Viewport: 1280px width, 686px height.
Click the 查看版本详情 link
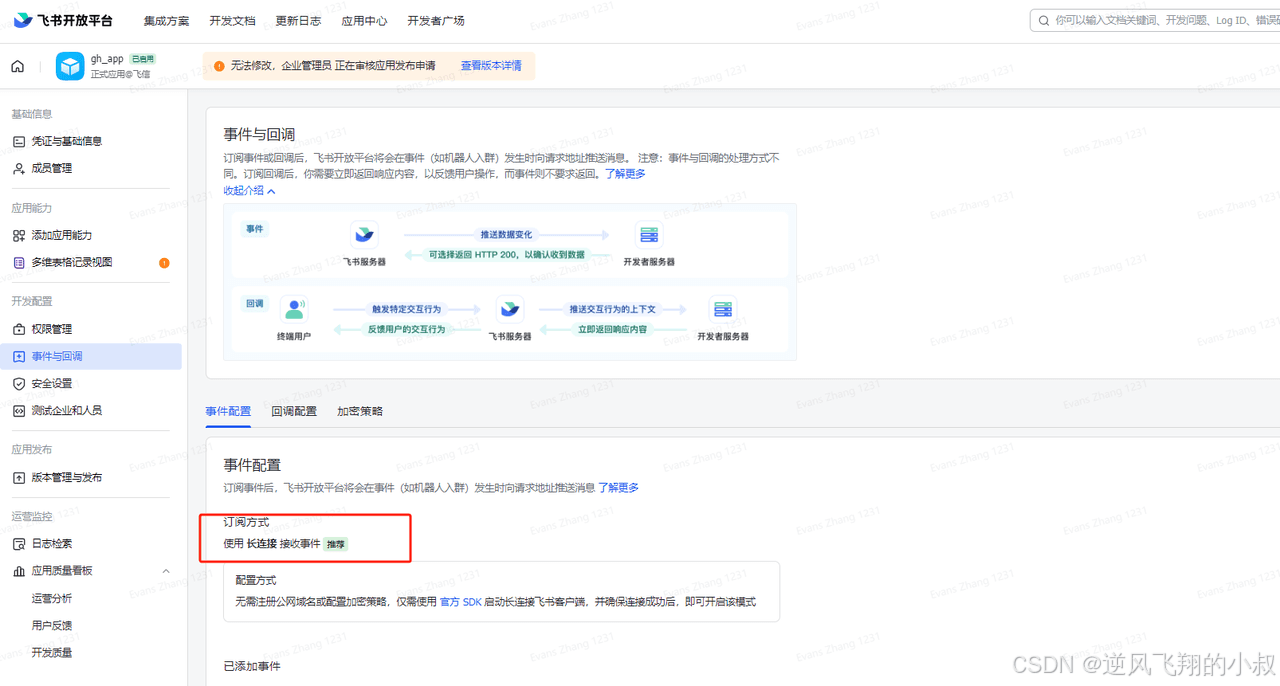pos(491,66)
